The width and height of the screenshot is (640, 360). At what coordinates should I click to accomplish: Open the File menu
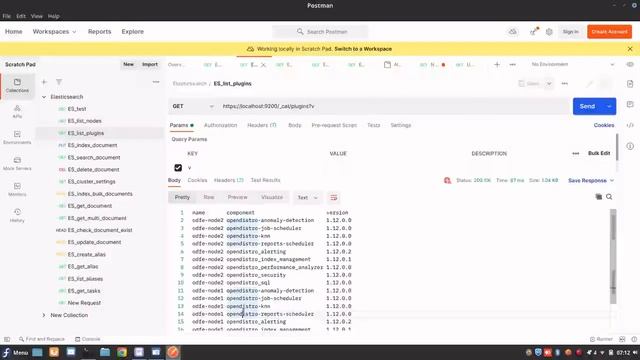(7, 16)
